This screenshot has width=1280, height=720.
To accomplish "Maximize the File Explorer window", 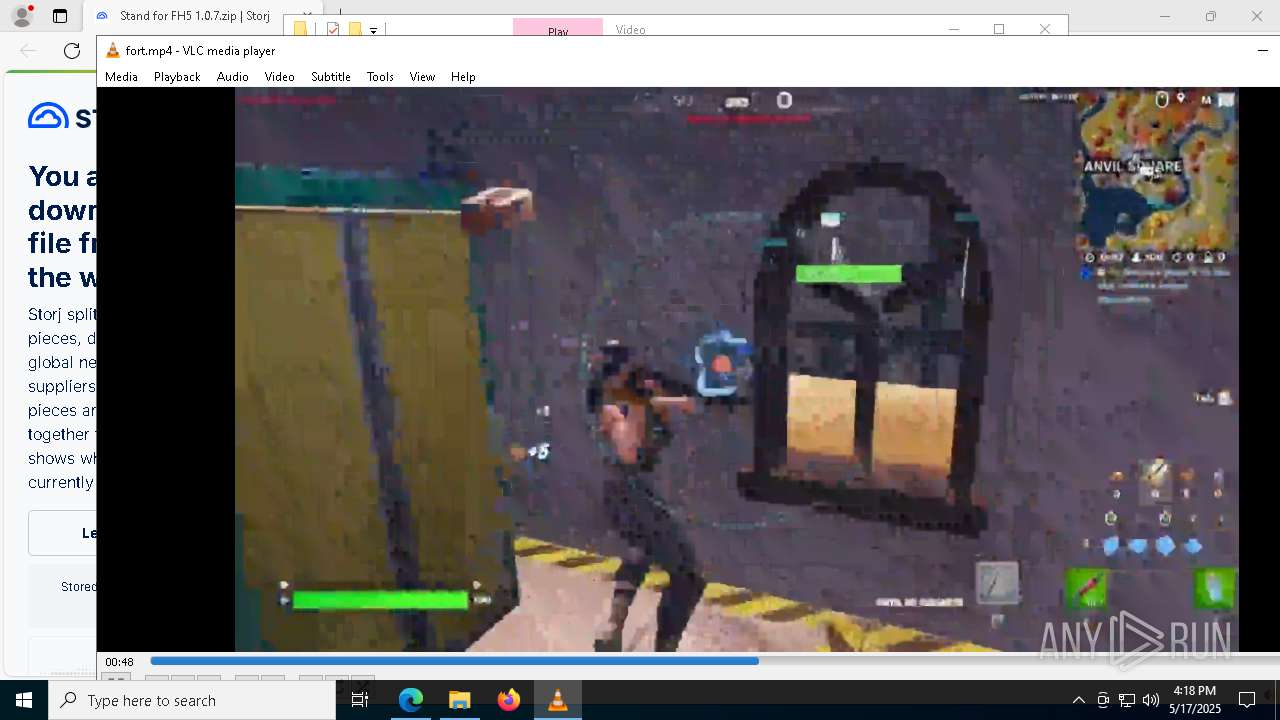I will pos(999,28).
